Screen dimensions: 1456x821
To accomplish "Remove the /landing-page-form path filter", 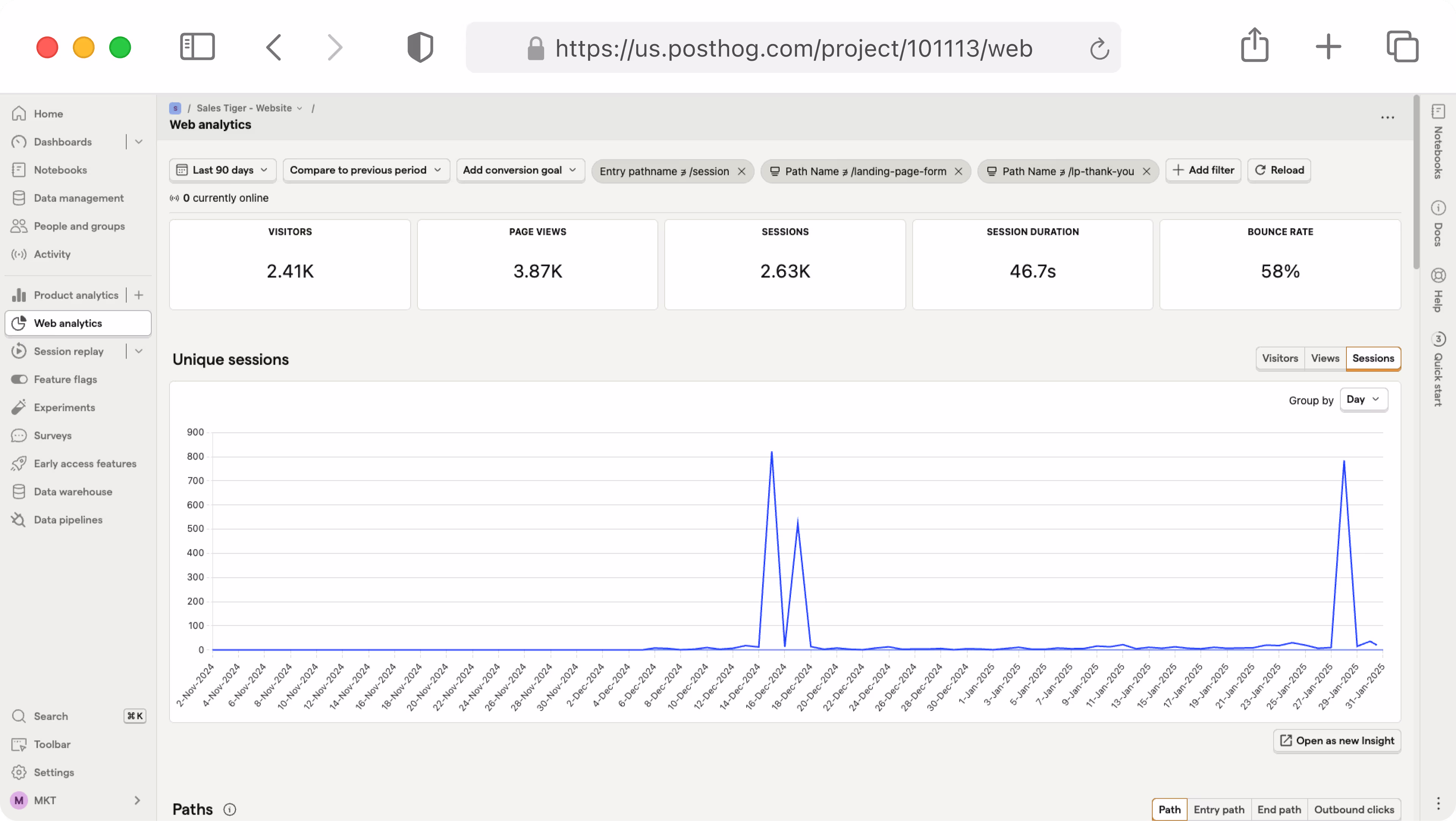I will click(959, 171).
